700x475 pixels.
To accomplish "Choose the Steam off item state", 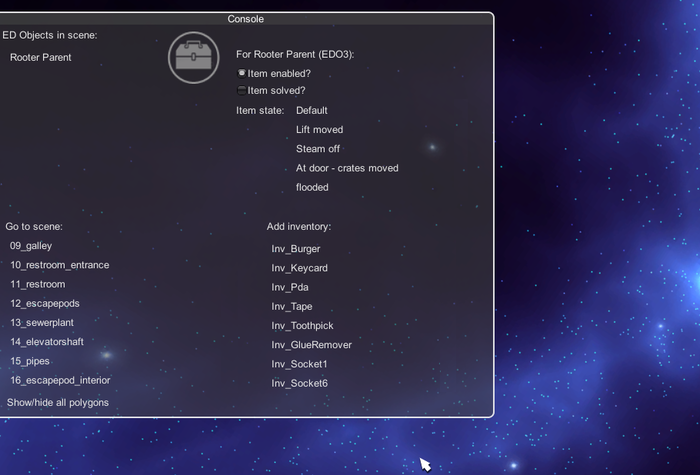I will (x=318, y=149).
